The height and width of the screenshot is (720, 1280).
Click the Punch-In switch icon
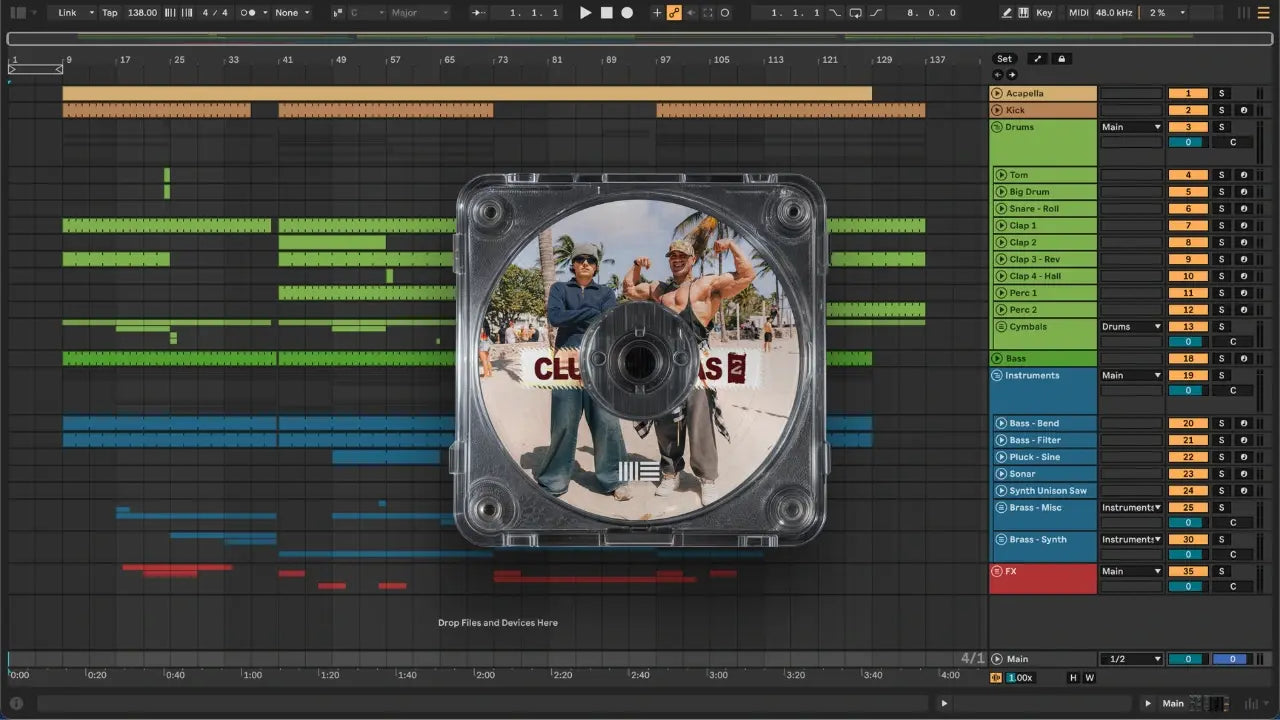pyautogui.click(x=836, y=13)
